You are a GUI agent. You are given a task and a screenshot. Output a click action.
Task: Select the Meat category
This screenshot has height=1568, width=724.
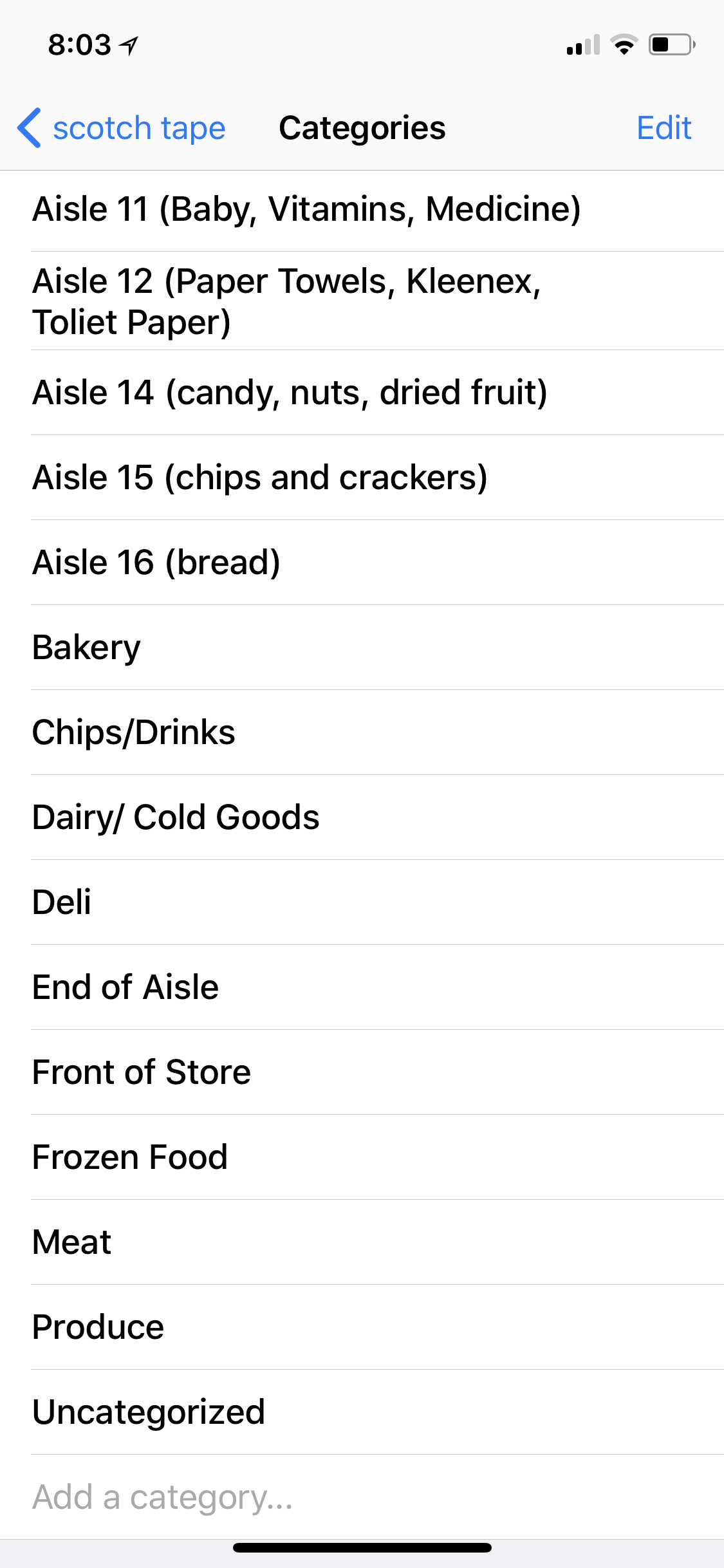click(x=72, y=1242)
